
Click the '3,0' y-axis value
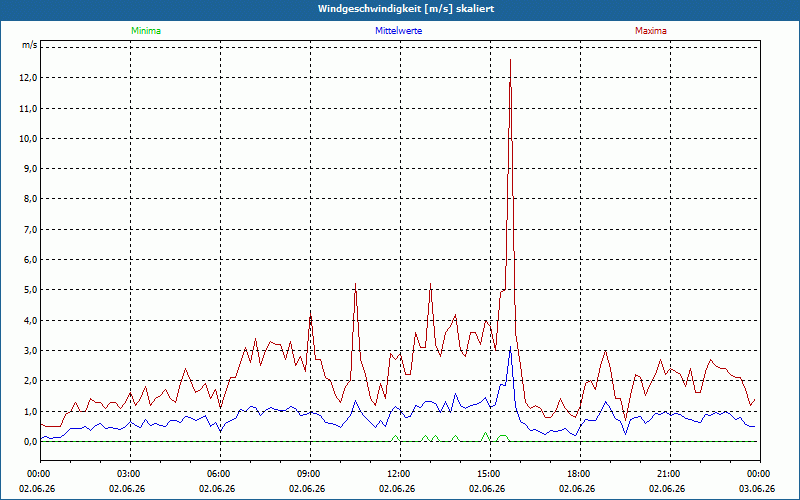pyautogui.click(x=31, y=351)
